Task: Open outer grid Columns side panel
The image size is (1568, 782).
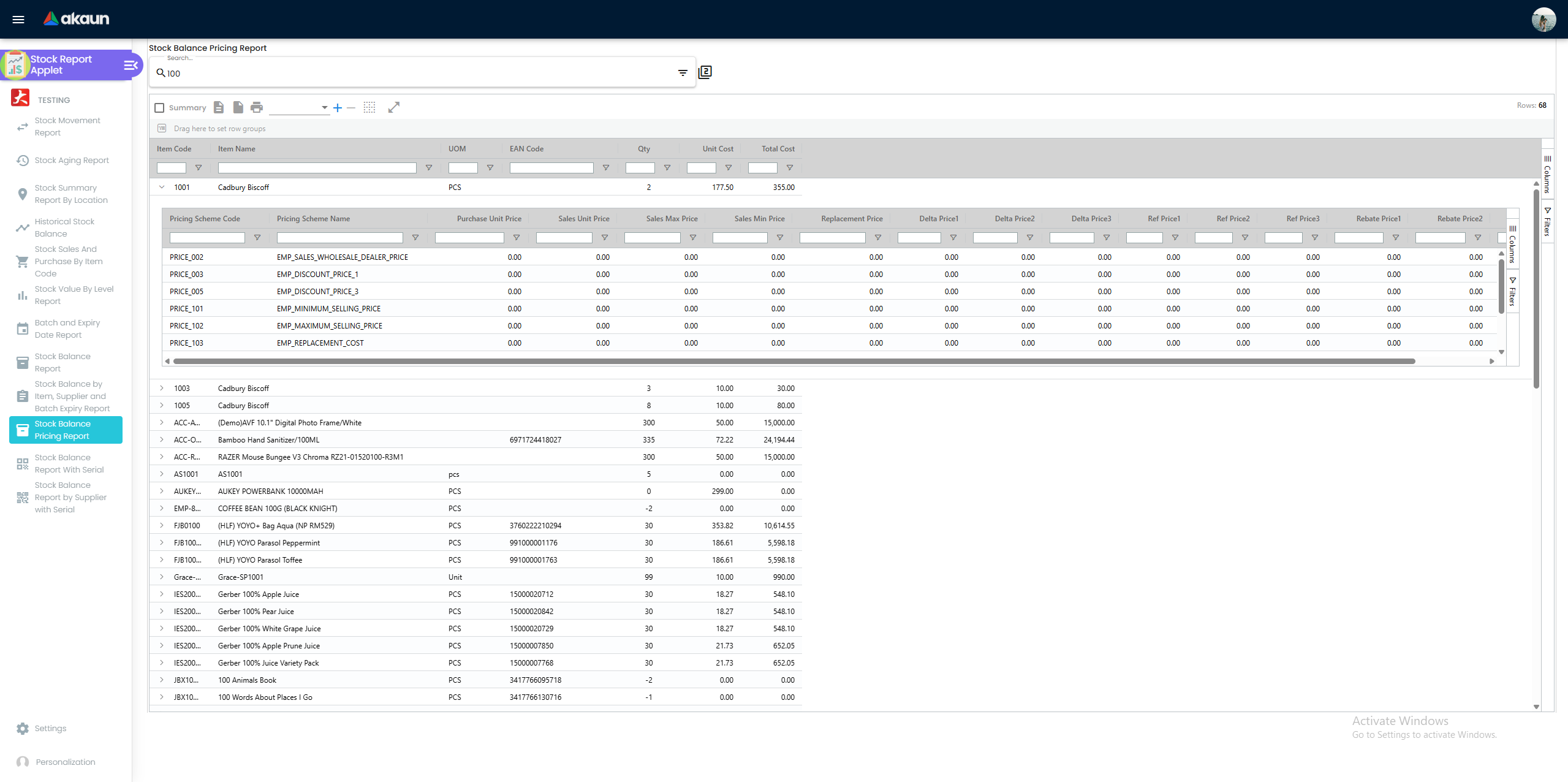Action: click(1547, 174)
